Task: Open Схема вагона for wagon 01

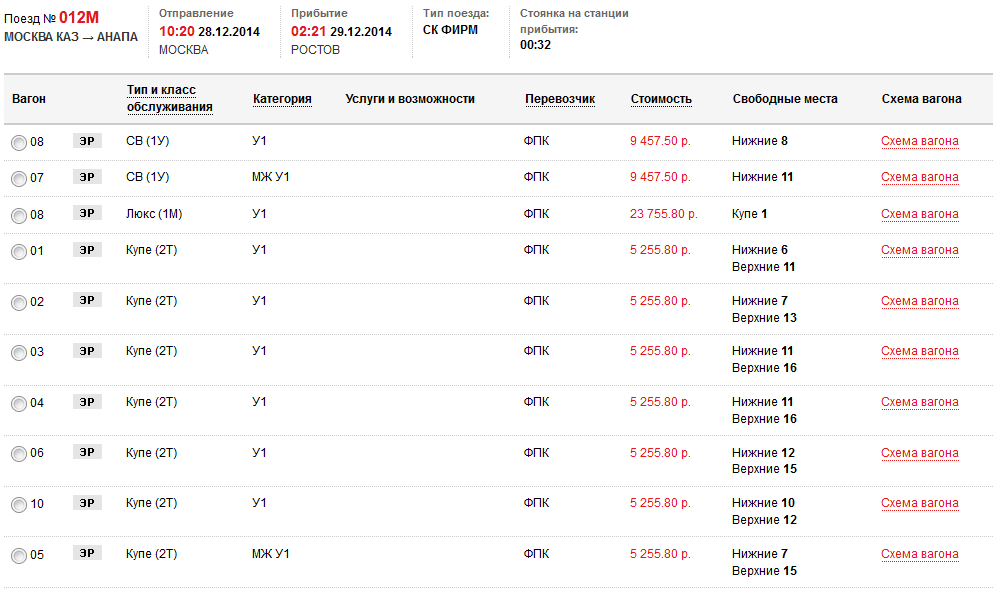Action: (919, 250)
